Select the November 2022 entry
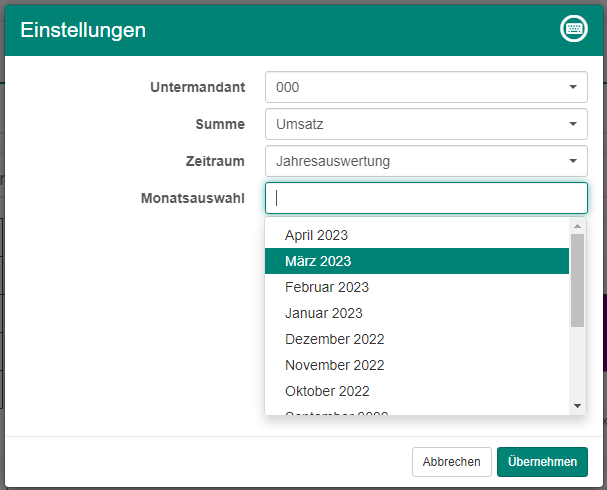607x490 pixels. [x=334, y=365]
